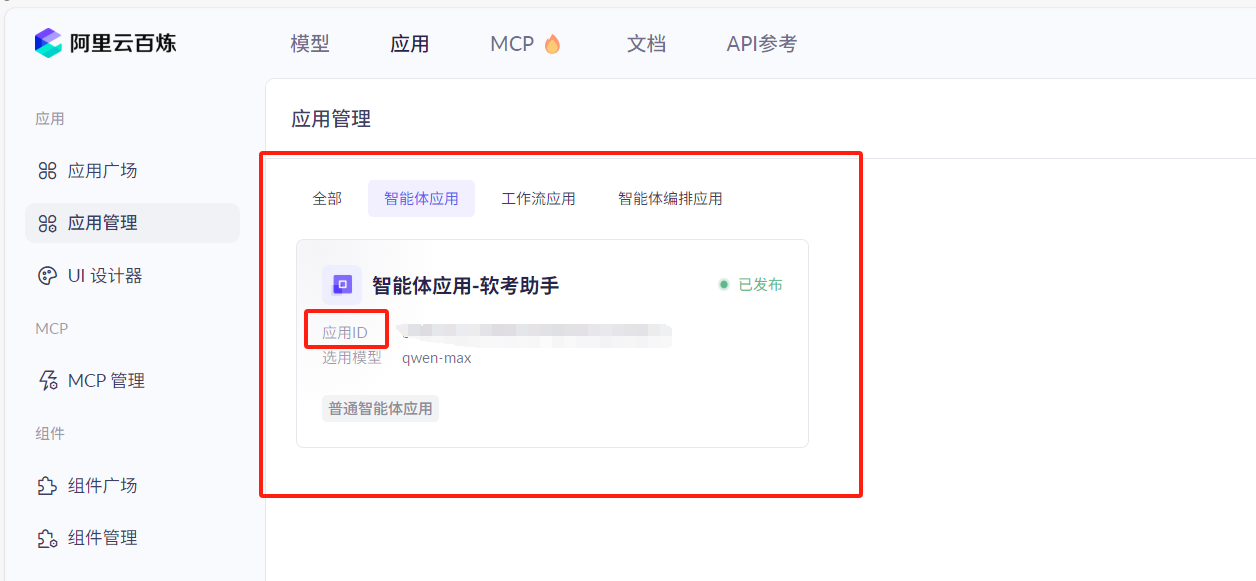Open the 应用 top menu
The image size is (1256, 581).
click(410, 44)
